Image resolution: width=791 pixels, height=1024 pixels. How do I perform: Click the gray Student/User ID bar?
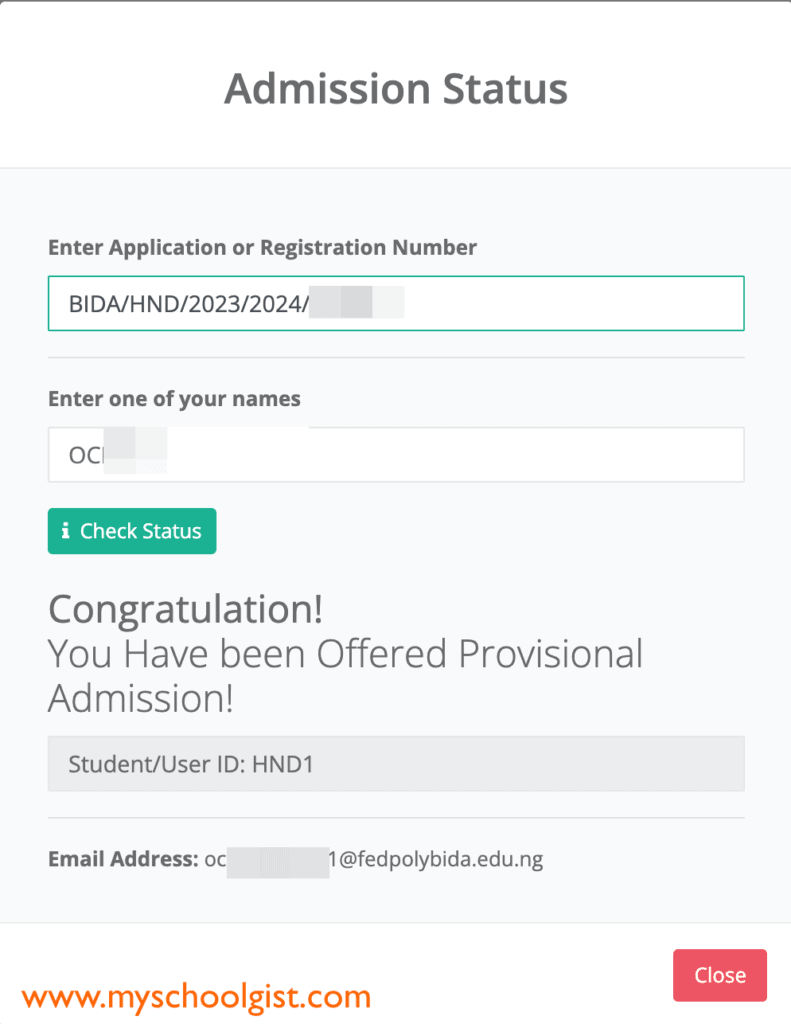[x=396, y=763]
